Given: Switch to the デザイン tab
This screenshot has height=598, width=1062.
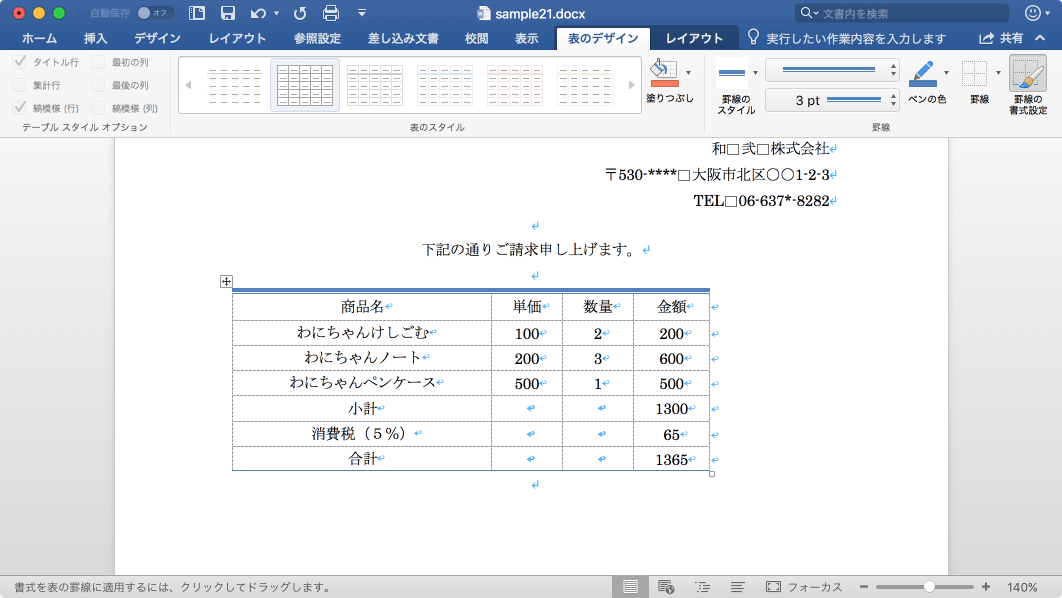Looking at the screenshot, I should (157, 39).
